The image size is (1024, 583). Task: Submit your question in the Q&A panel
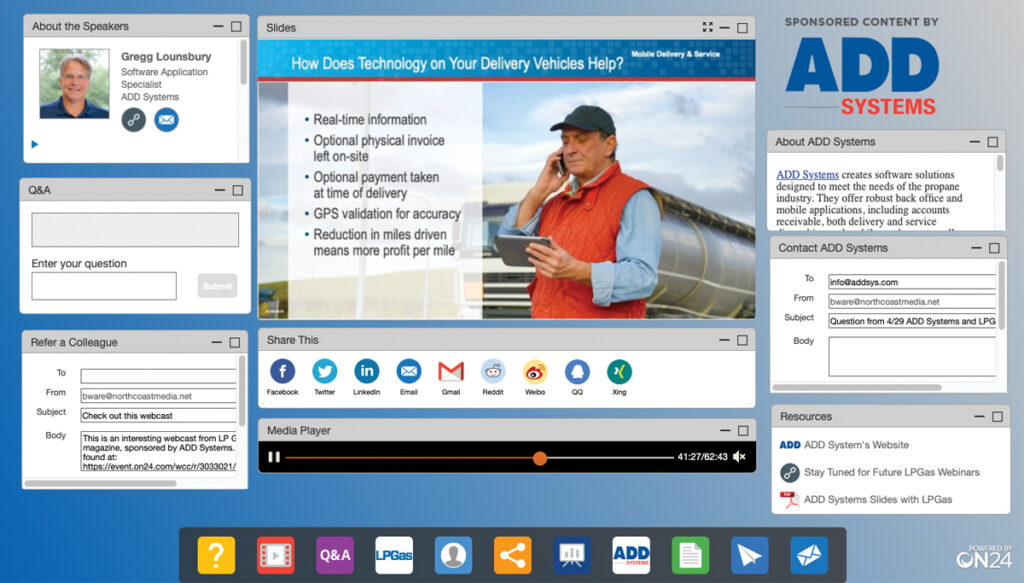217,286
